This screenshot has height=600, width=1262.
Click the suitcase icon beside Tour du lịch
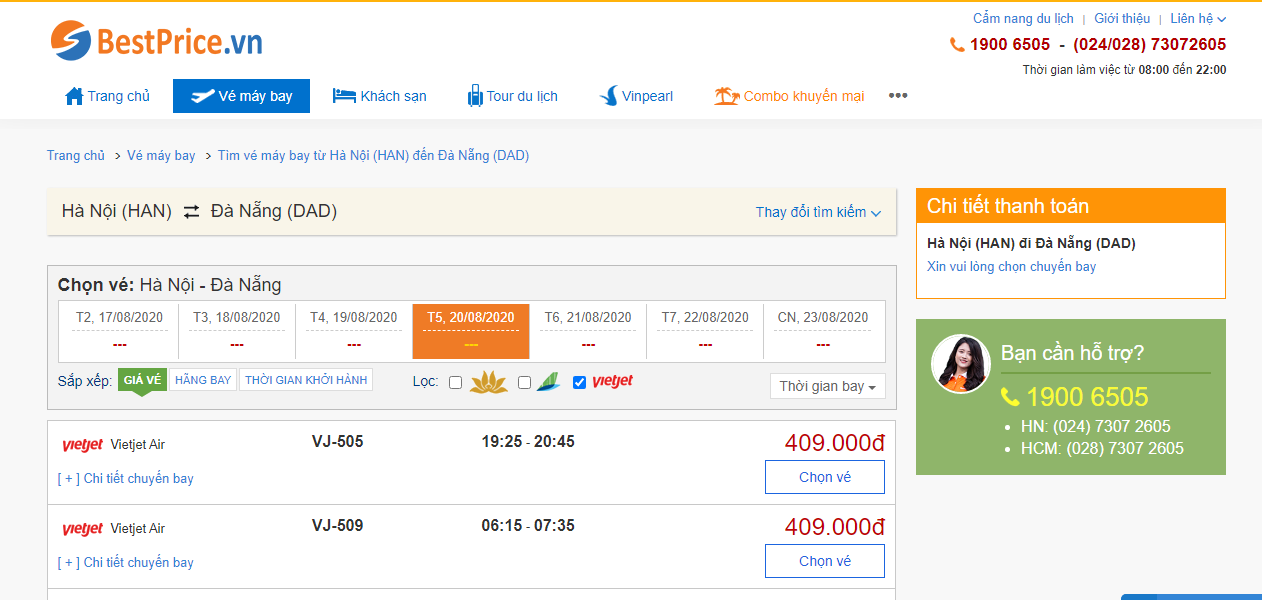(475, 96)
